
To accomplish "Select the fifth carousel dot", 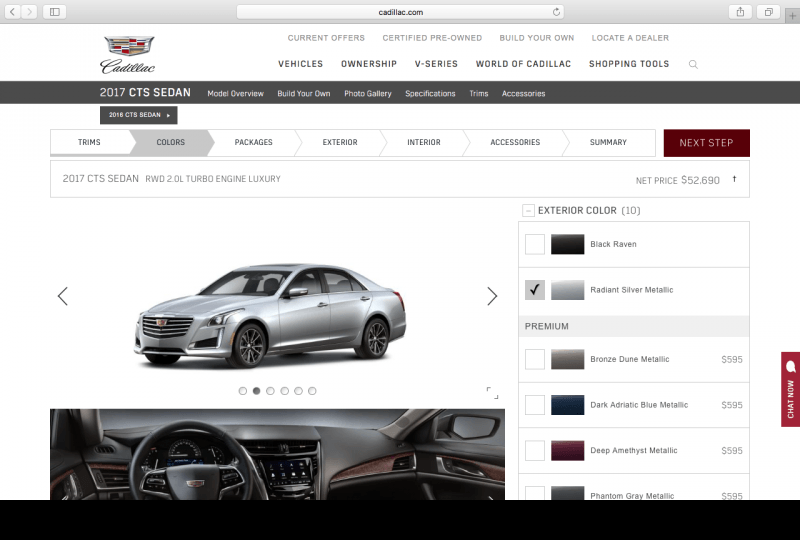I will coord(298,391).
